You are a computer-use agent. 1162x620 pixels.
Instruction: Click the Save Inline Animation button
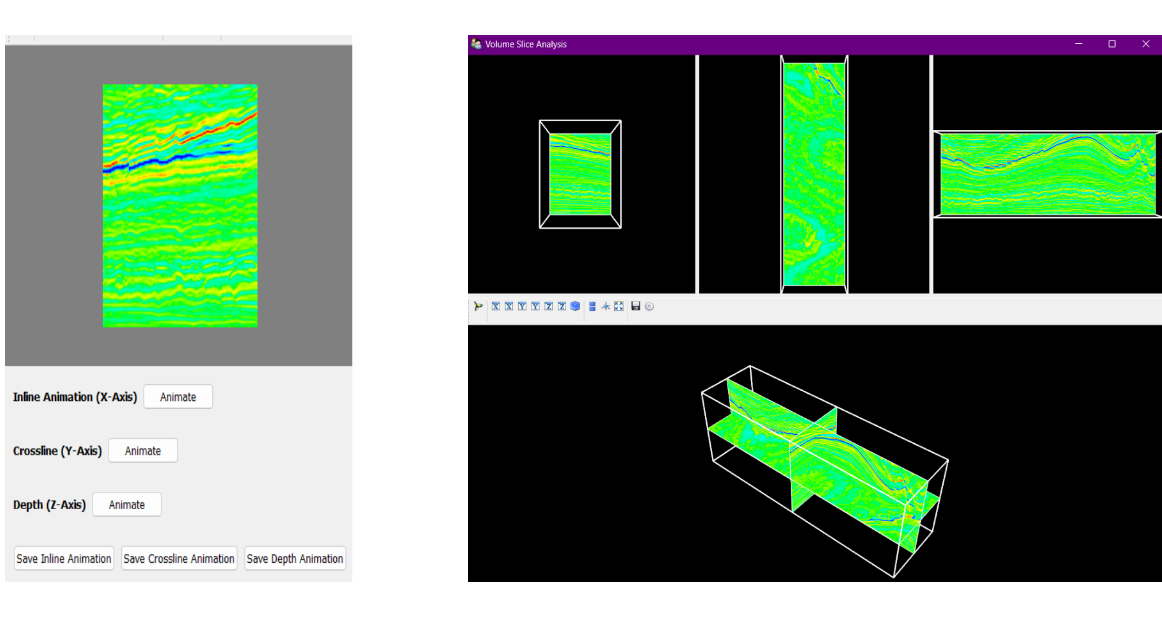[64, 559]
